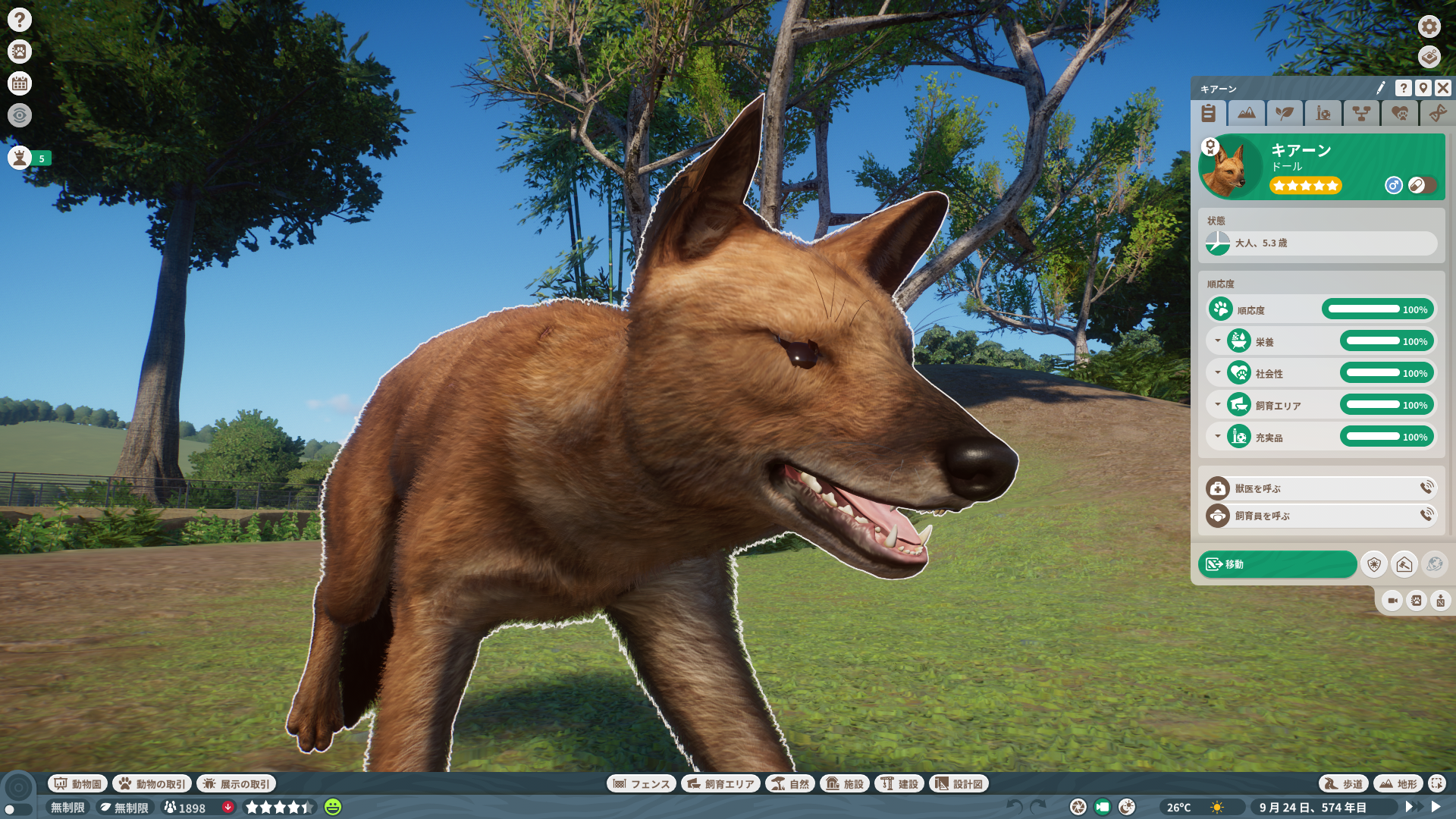Open the help question-mark icon at top left
This screenshot has width=1456, height=819.
point(20,20)
